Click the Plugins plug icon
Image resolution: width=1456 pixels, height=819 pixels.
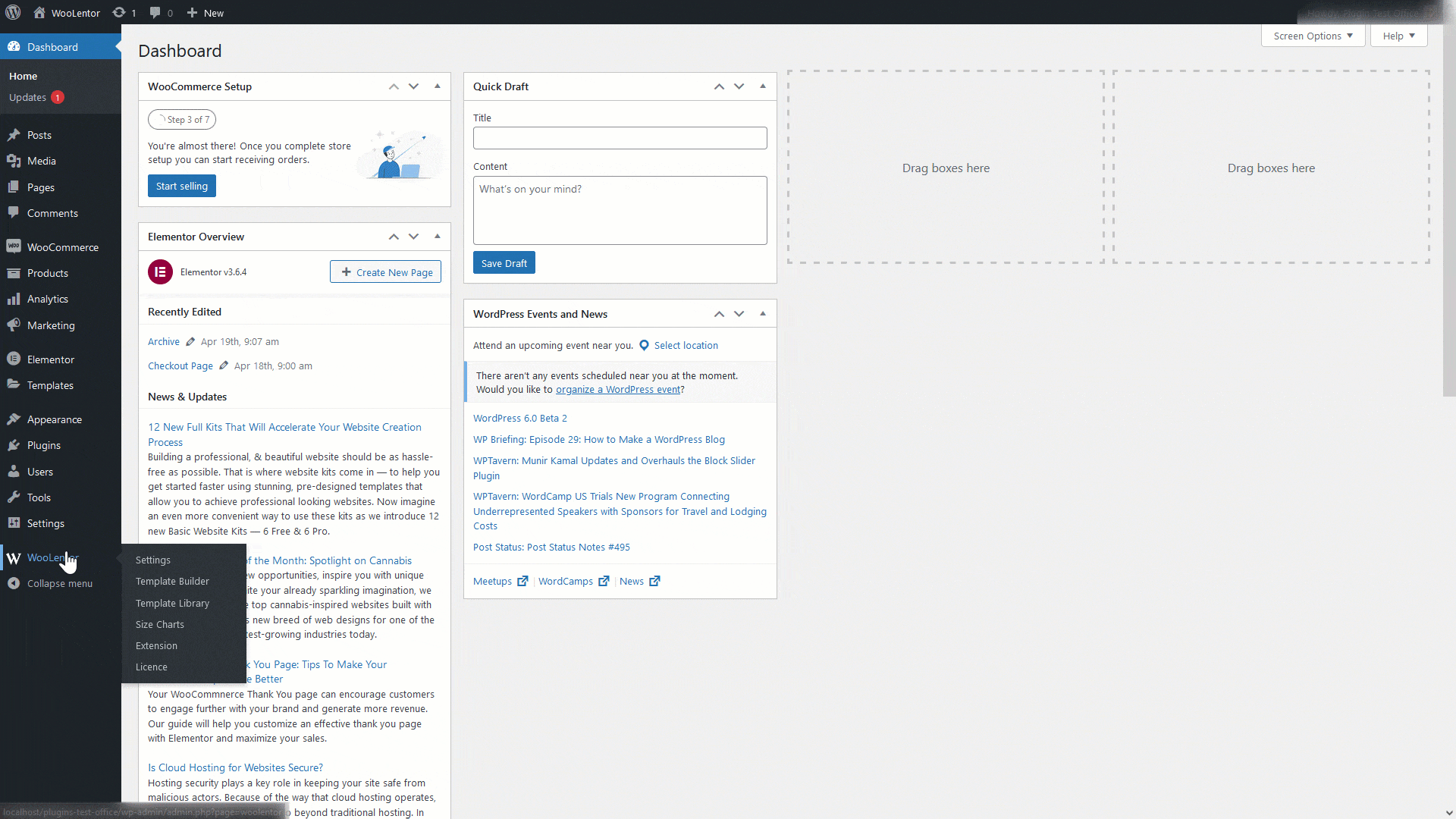(14, 445)
